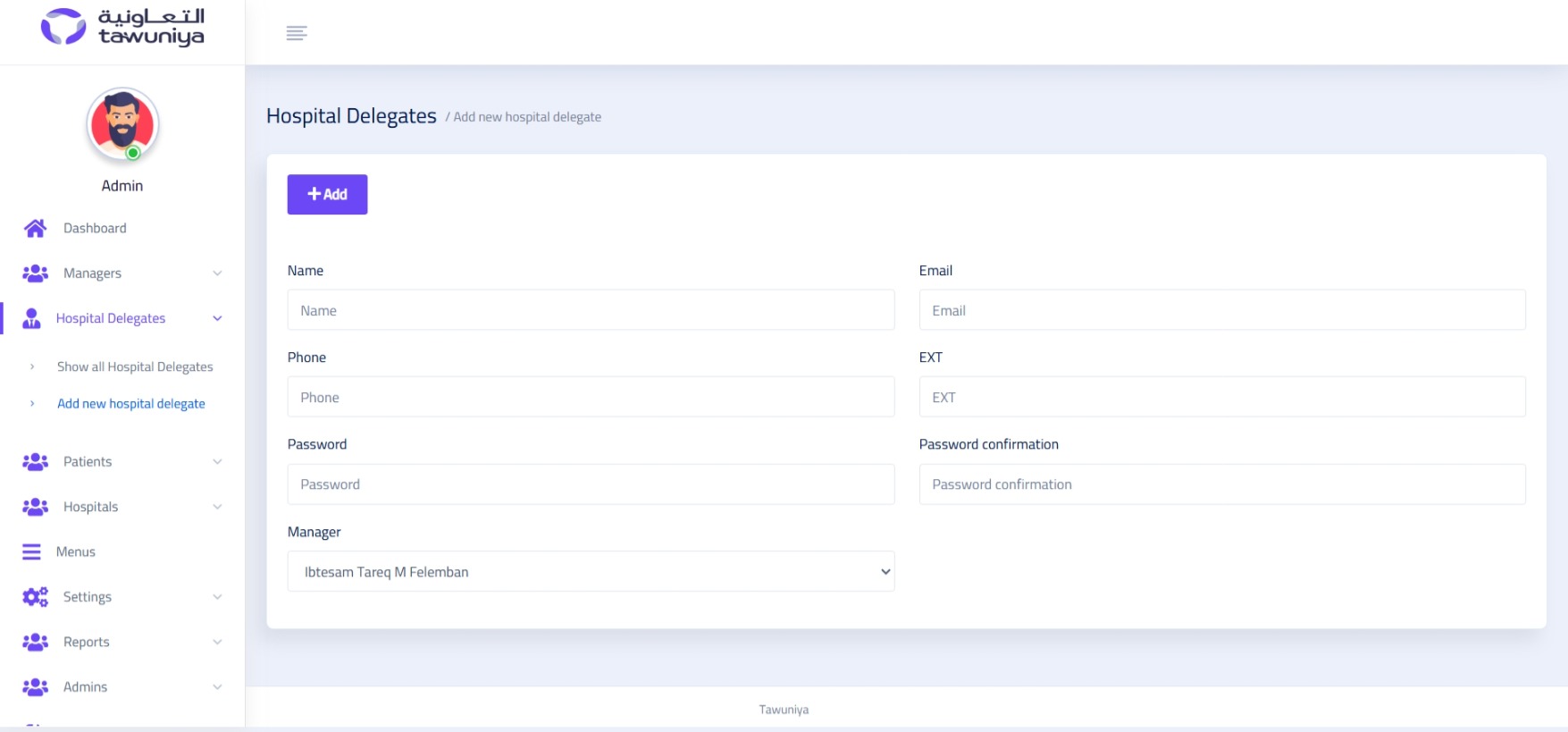Image resolution: width=1568 pixels, height=732 pixels.
Task: Click the Dashboard home icon
Action: [x=35, y=229]
